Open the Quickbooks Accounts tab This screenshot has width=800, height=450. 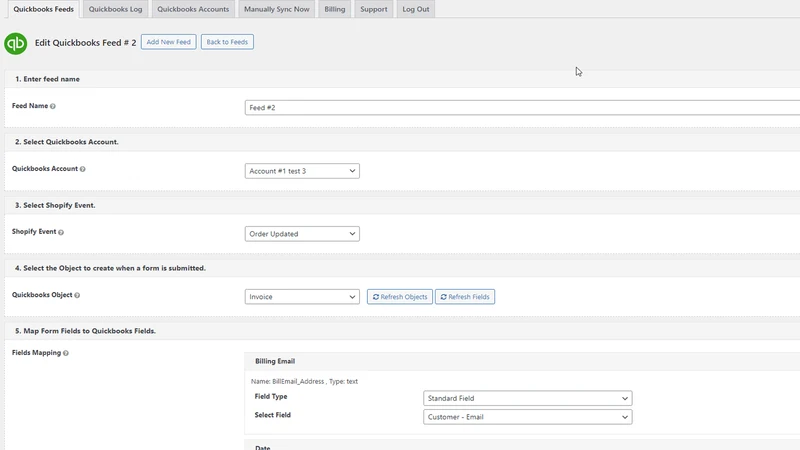pos(193,9)
